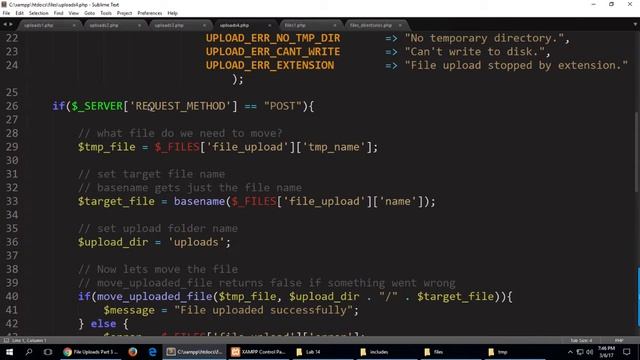The image size is (640, 360).
Task: Click the $upload_dir variable on line 36
Action: click(113, 242)
